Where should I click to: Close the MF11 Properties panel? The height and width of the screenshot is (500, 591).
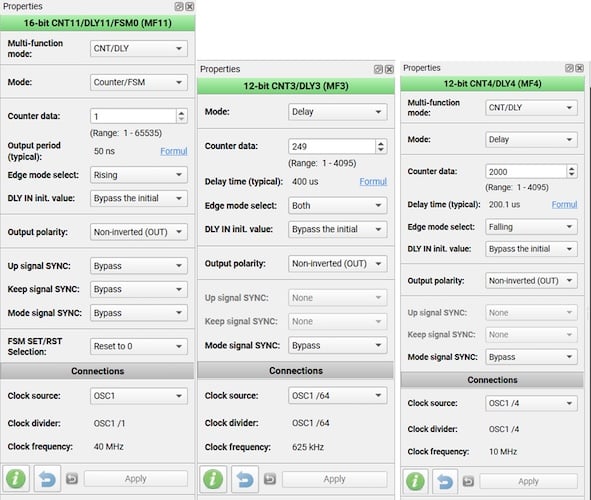coord(190,6)
